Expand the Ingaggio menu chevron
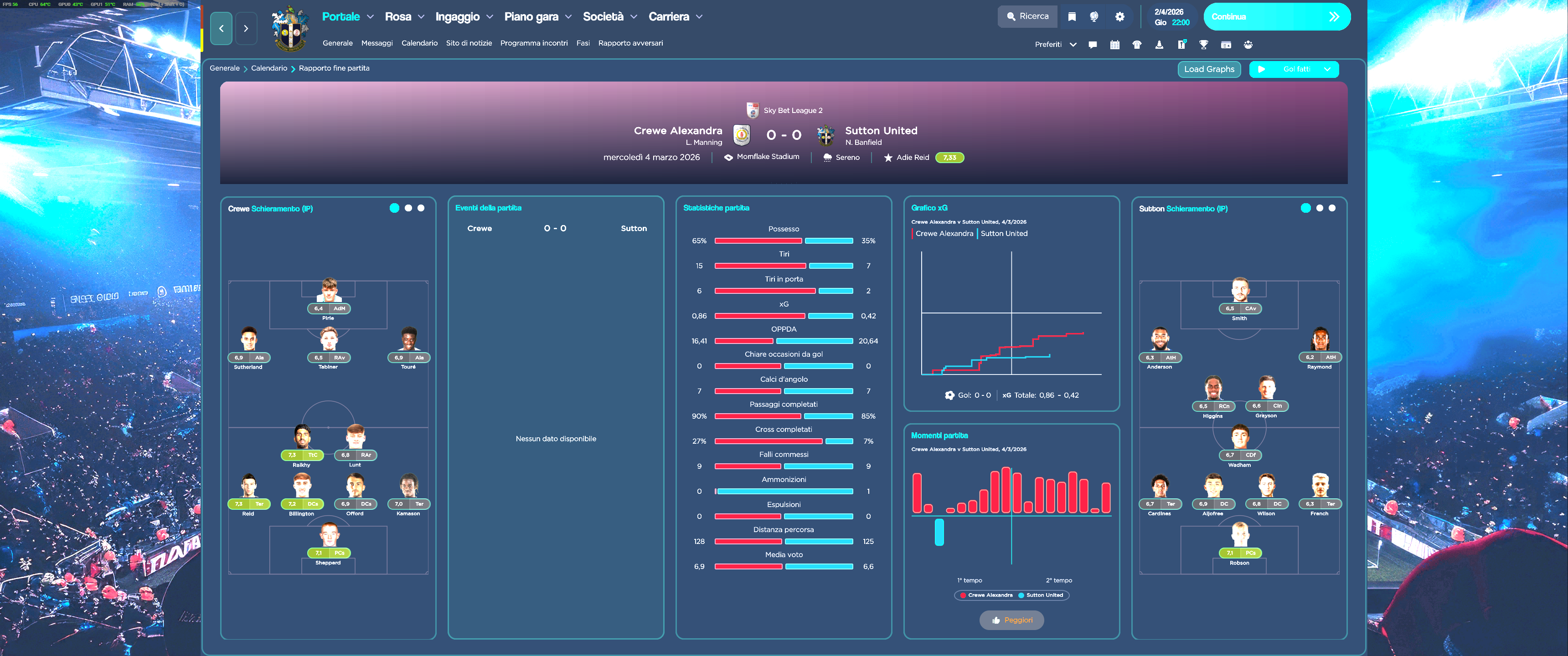1568x656 pixels. point(490,17)
